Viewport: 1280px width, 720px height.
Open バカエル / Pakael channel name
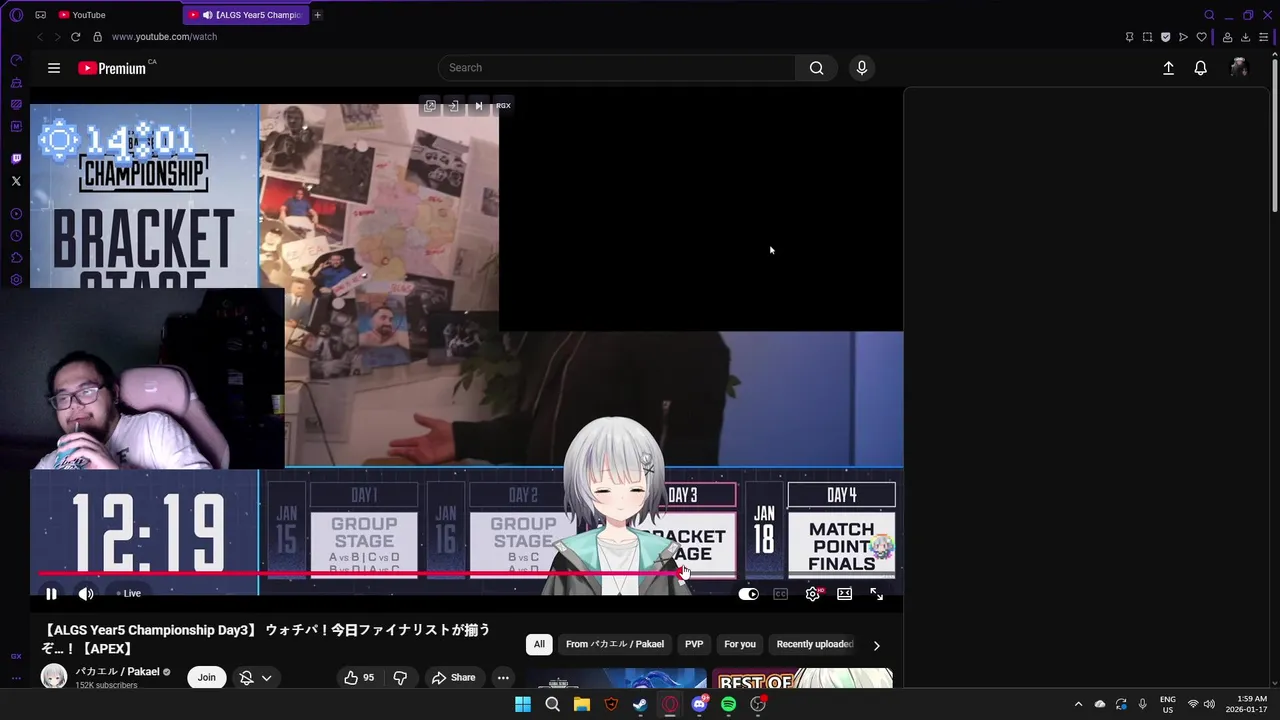coord(117,672)
